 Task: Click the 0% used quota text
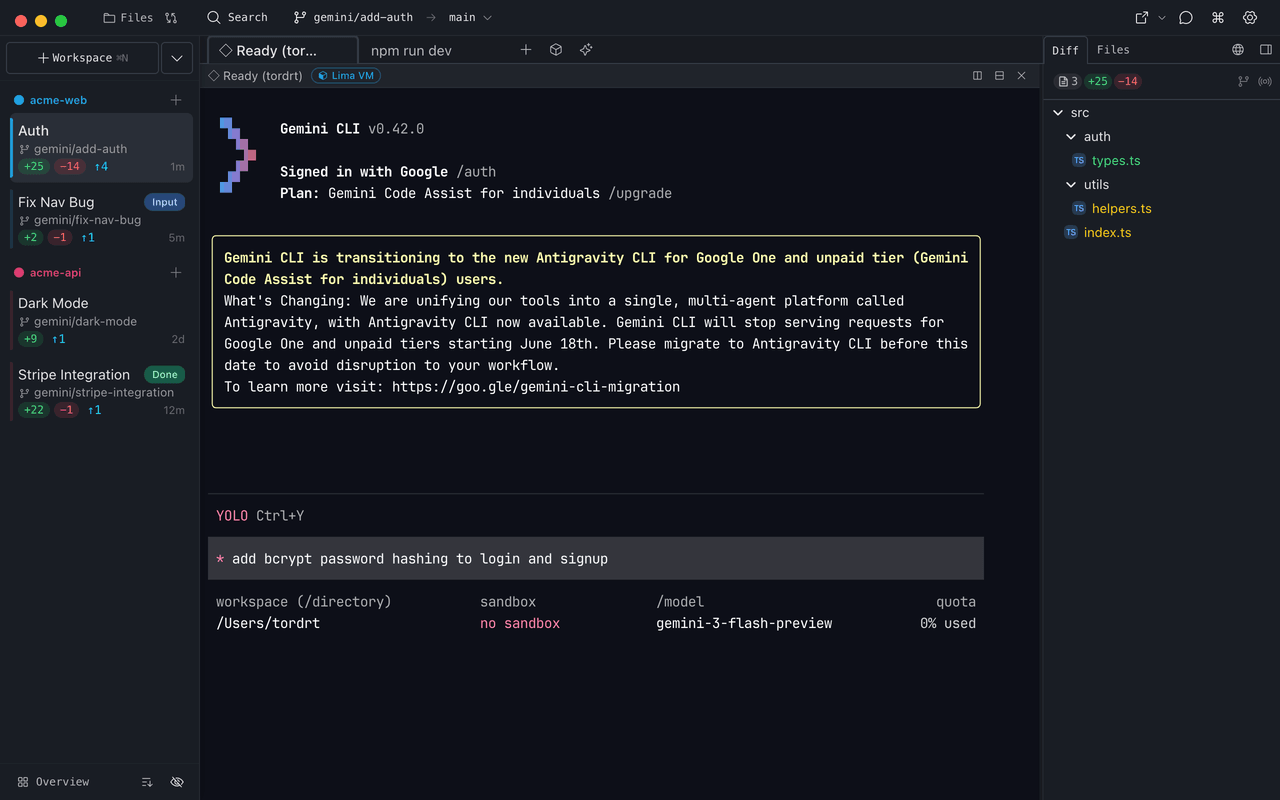pyautogui.click(x=948, y=623)
